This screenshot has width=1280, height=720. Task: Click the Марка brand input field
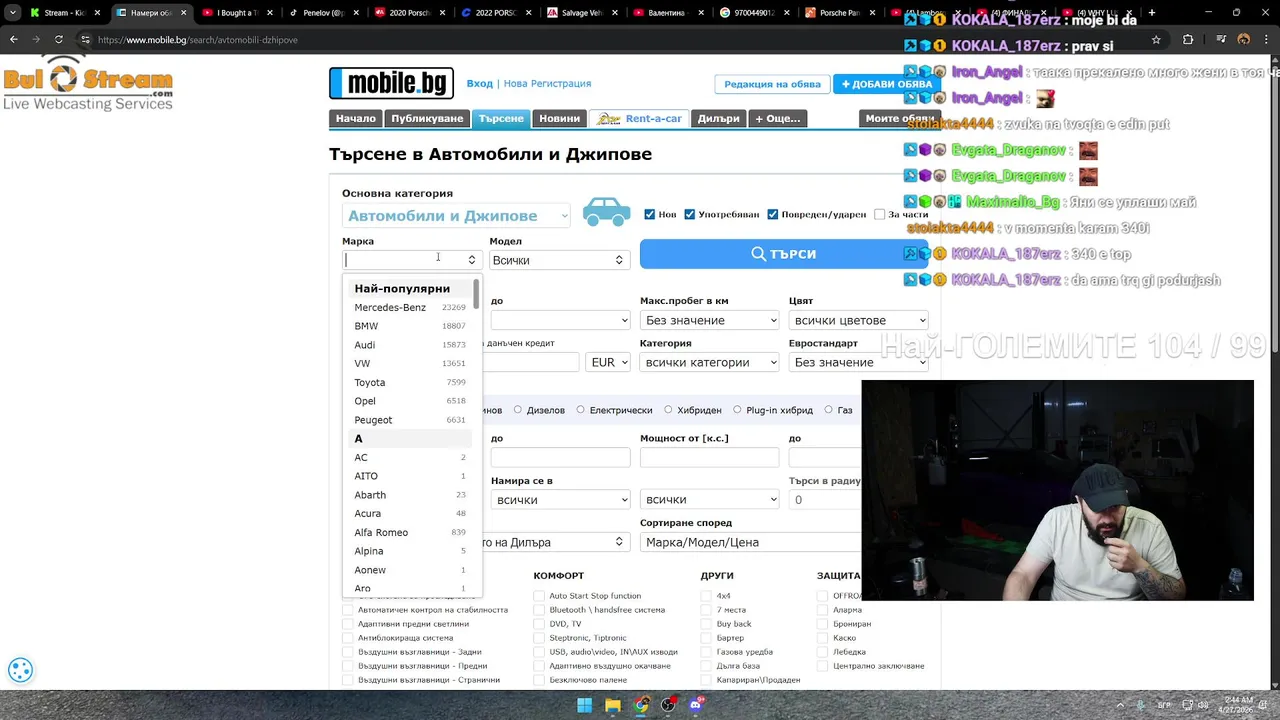(x=411, y=260)
